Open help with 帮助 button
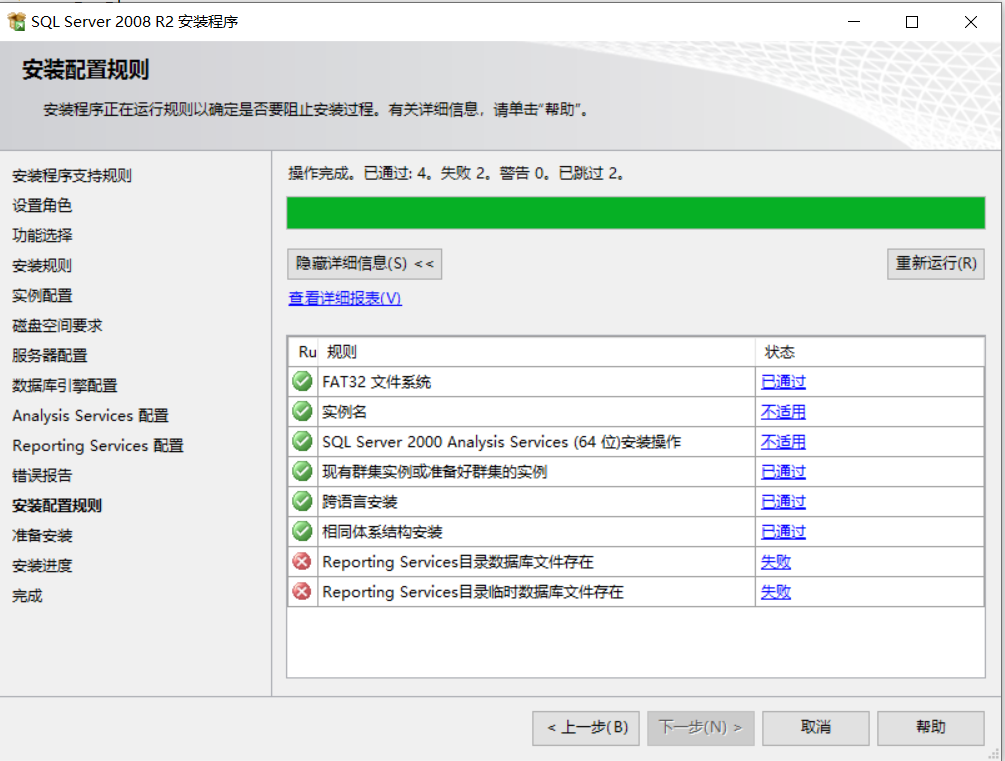Viewport: 1005px width, 761px height. click(x=931, y=728)
